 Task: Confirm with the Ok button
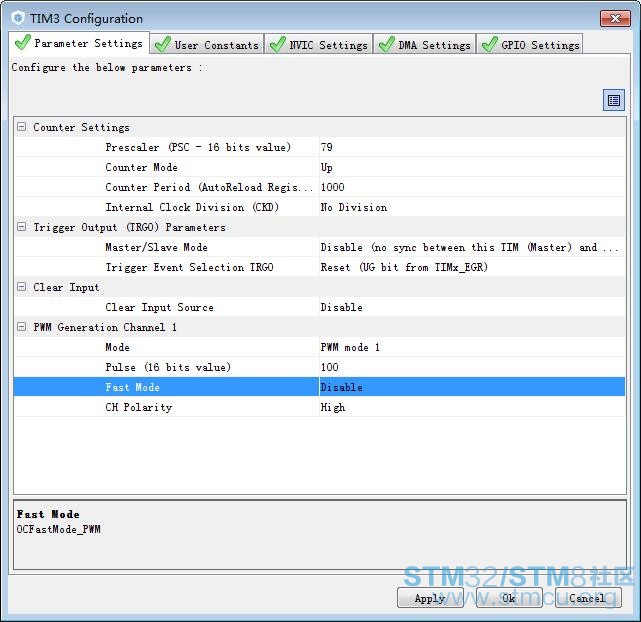[x=509, y=598]
